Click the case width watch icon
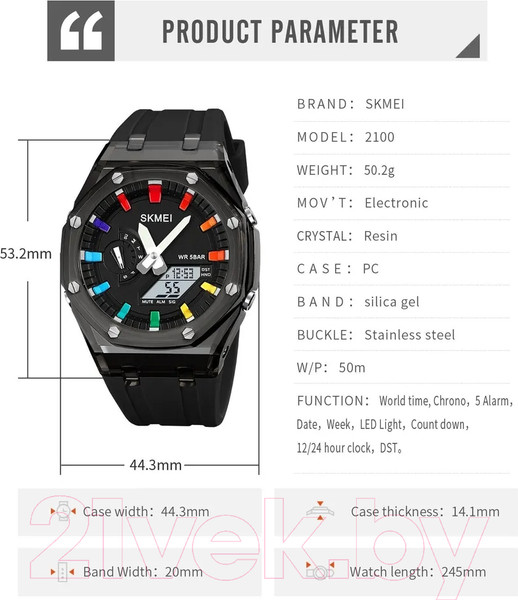 tap(63, 511)
